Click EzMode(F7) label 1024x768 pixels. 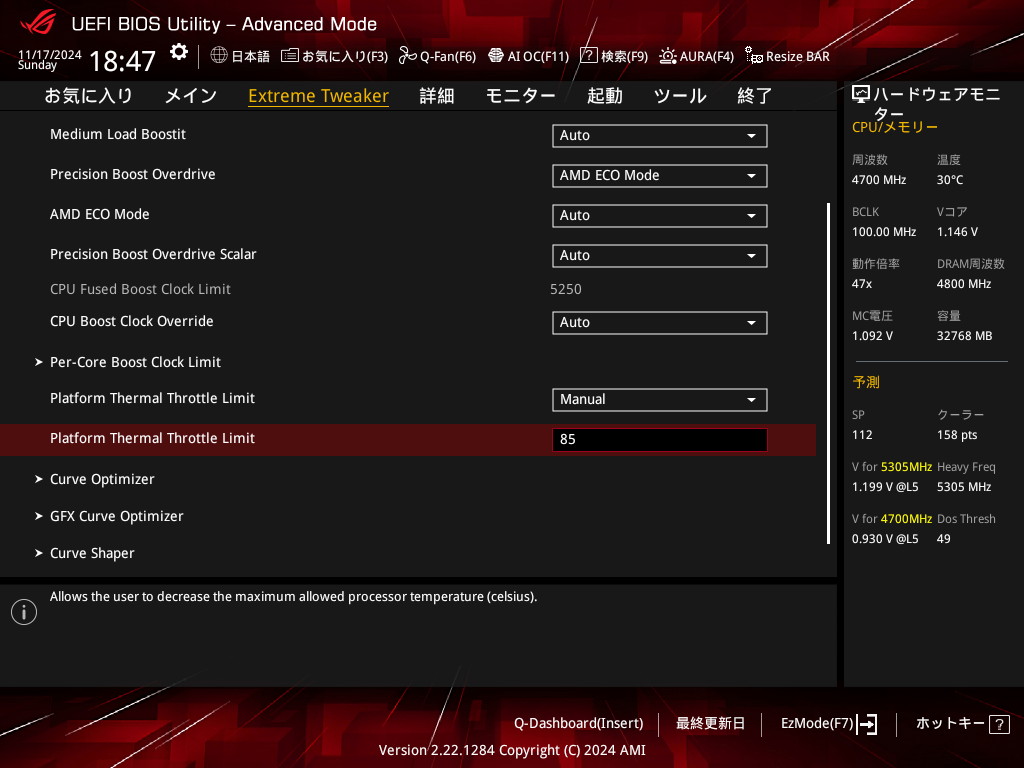click(x=817, y=724)
